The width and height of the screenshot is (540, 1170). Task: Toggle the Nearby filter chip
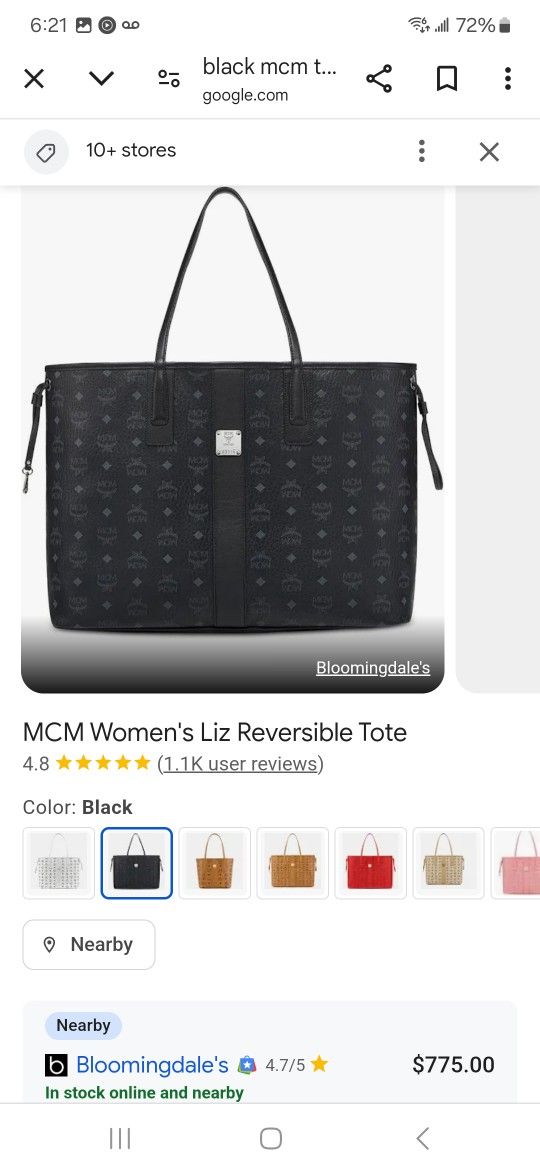point(89,945)
